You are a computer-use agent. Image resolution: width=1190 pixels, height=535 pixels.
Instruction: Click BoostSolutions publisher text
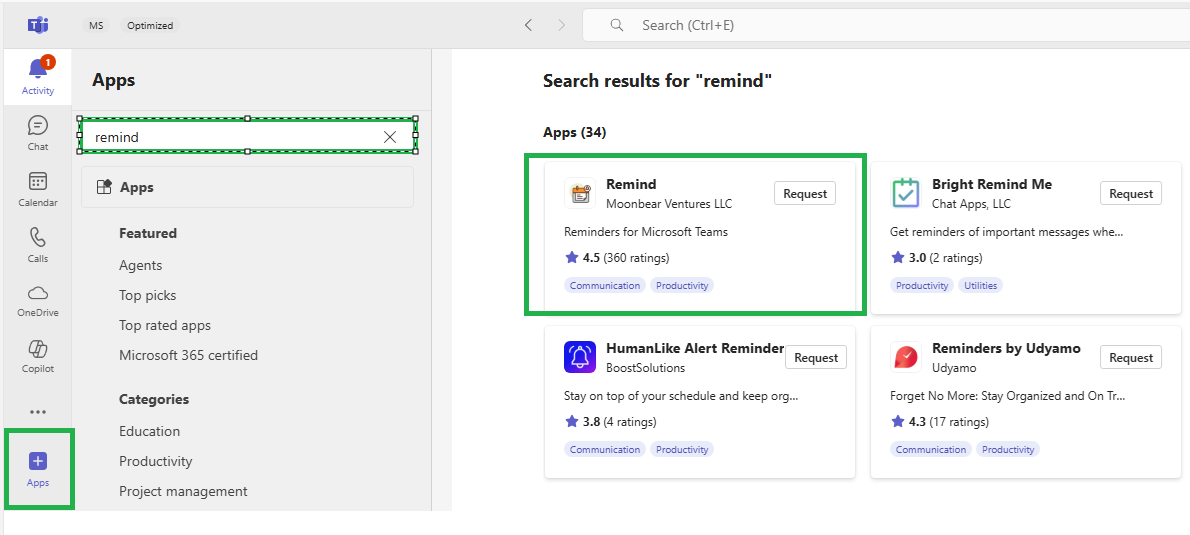[646, 367]
